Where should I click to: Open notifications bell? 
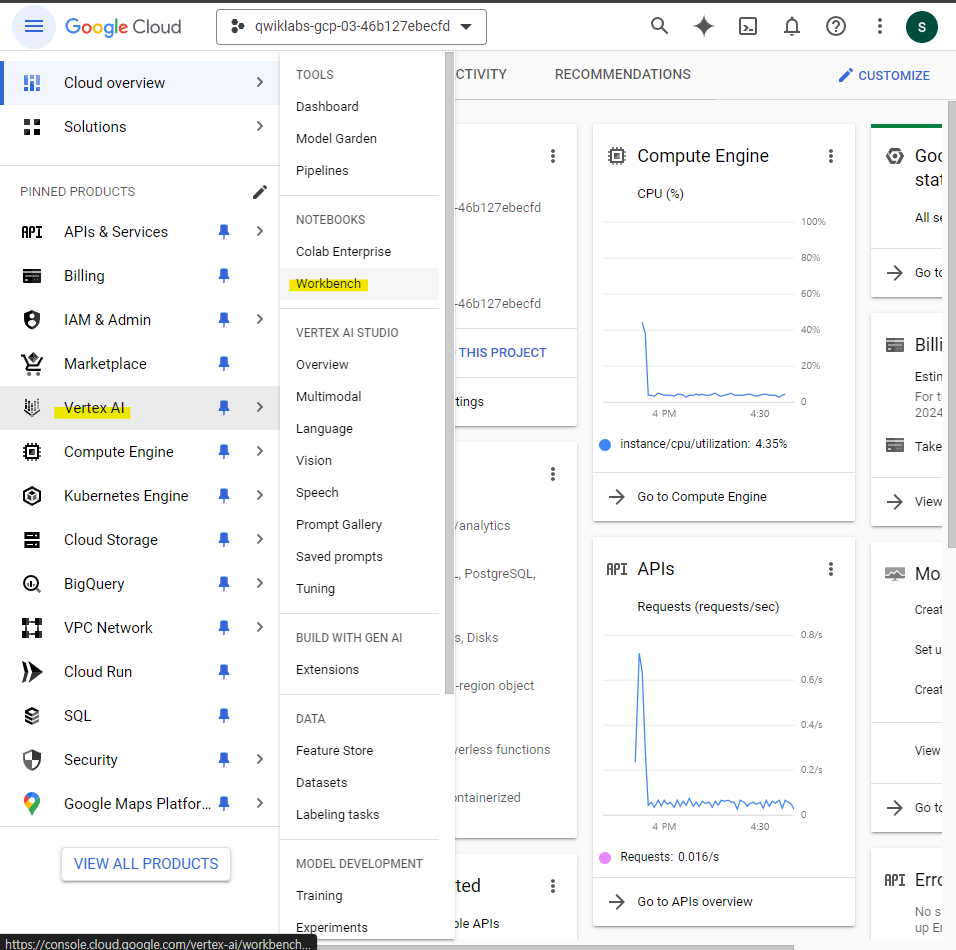click(x=791, y=26)
